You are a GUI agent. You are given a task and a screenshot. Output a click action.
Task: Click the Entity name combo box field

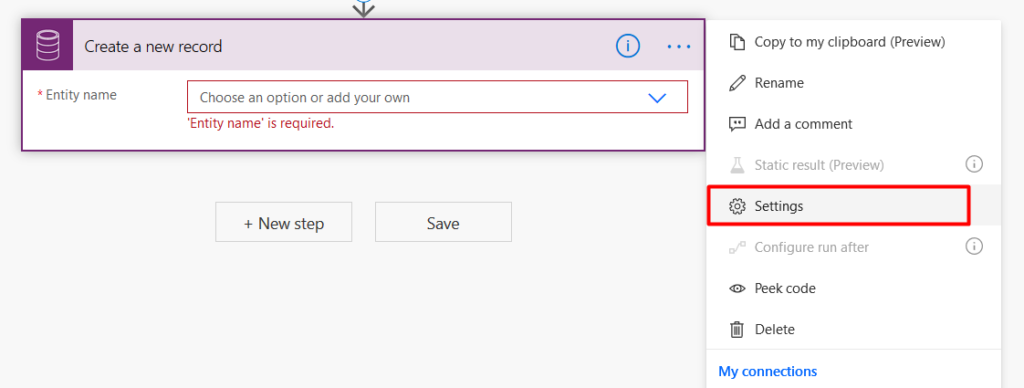point(437,97)
